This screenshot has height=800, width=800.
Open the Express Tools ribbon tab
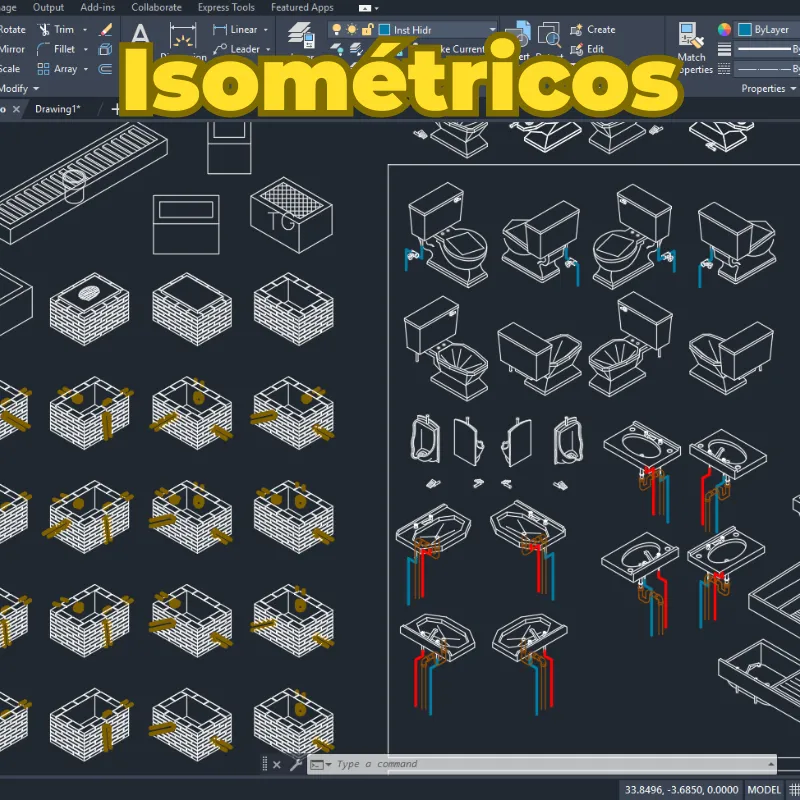tap(225, 7)
